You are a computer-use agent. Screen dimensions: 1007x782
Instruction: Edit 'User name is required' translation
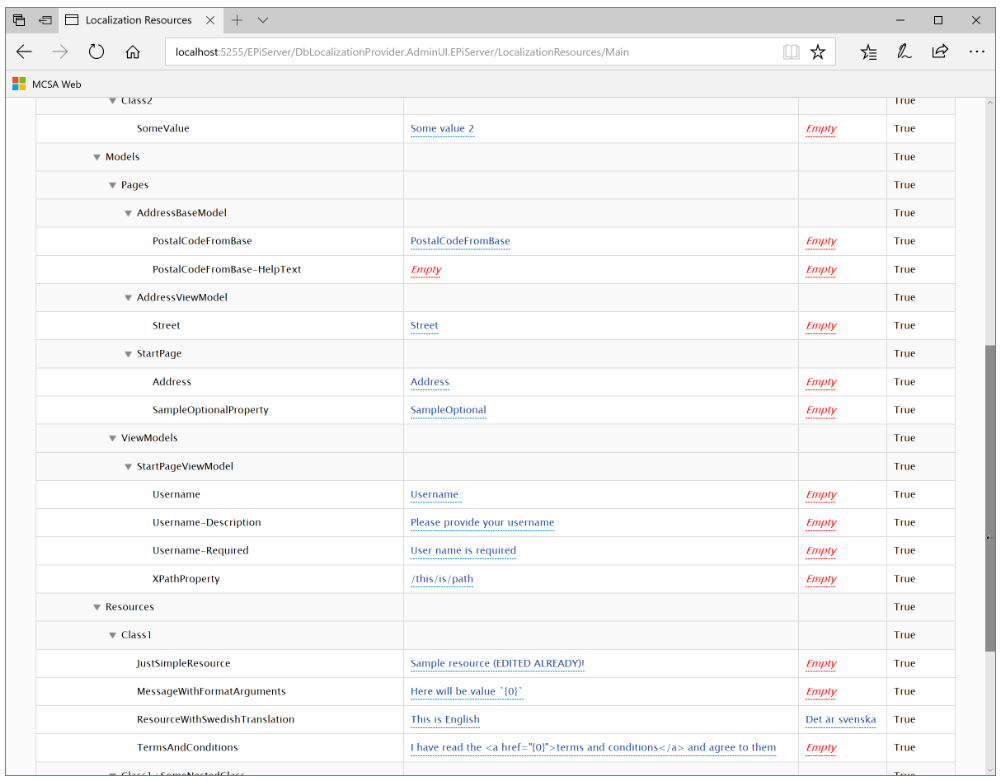tap(463, 551)
